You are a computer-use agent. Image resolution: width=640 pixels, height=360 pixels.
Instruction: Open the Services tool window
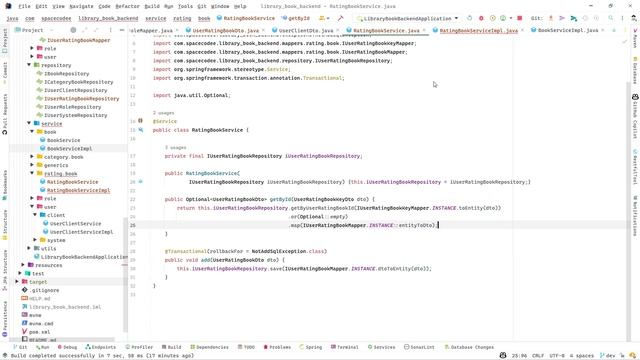(x=381, y=347)
